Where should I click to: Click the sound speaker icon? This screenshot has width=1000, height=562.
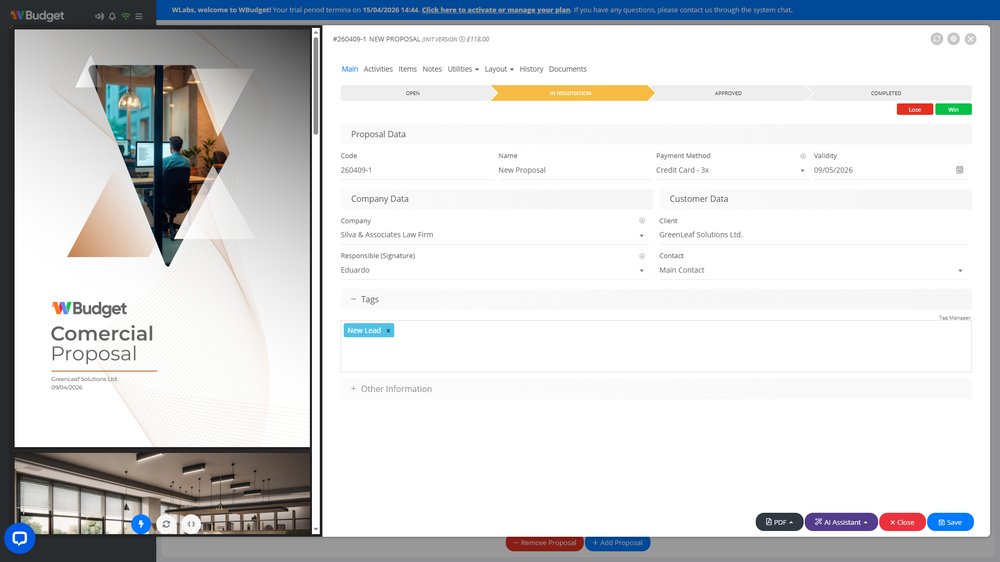coord(99,16)
